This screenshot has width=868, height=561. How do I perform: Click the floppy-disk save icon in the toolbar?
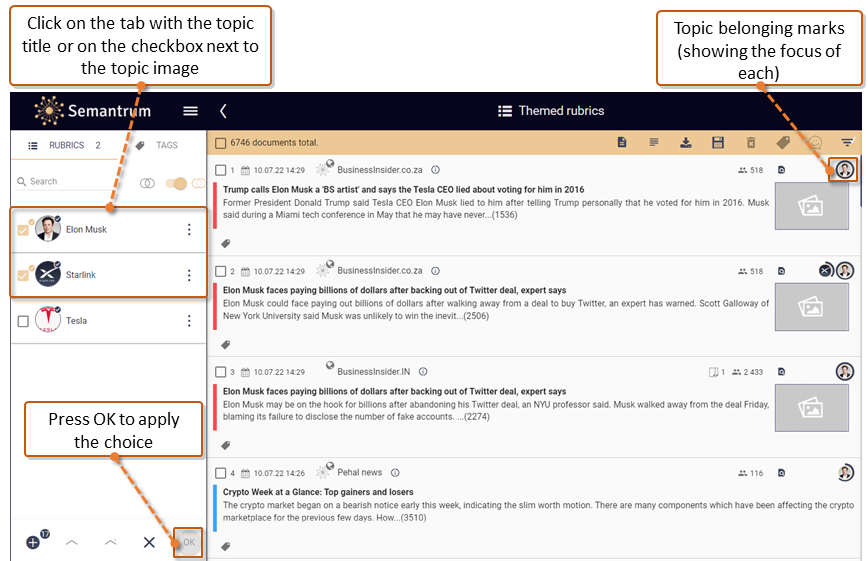(718, 143)
